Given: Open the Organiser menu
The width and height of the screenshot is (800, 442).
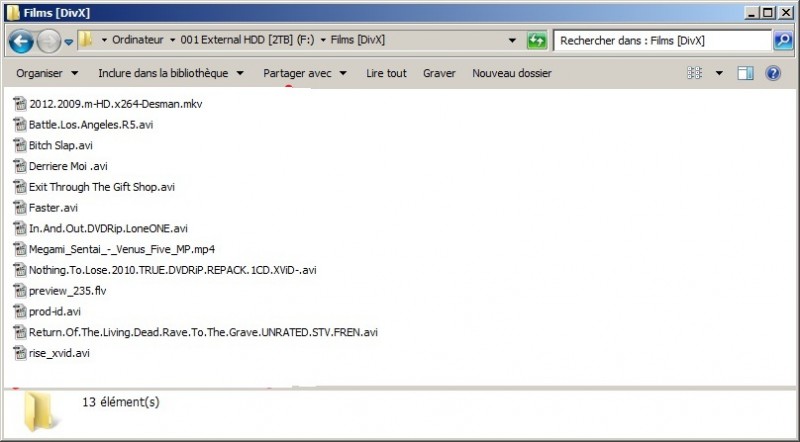Looking at the screenshot, I should click(x=46, y=73).
